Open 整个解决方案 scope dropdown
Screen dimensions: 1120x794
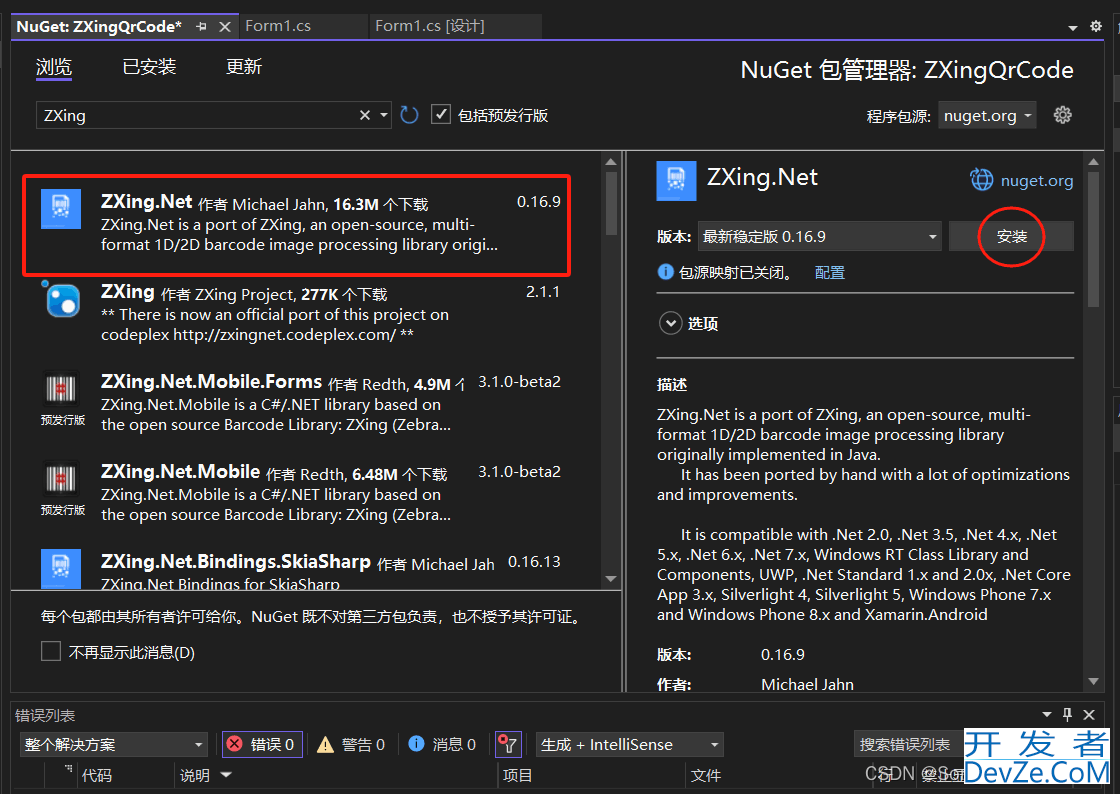pos(114,745)
